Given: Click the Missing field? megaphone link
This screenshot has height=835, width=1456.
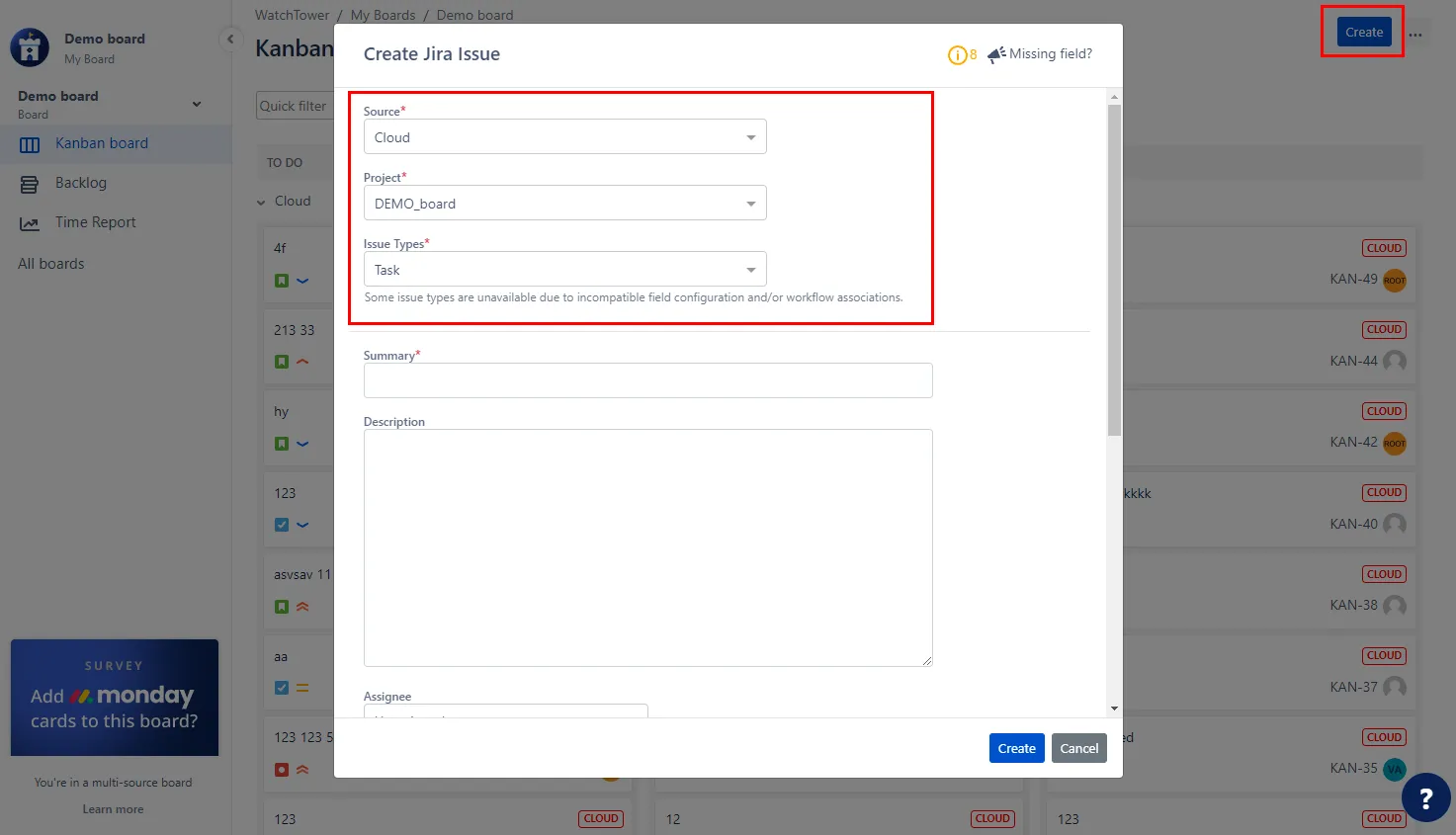Looking at the screenshot, I should (1040, 54).
